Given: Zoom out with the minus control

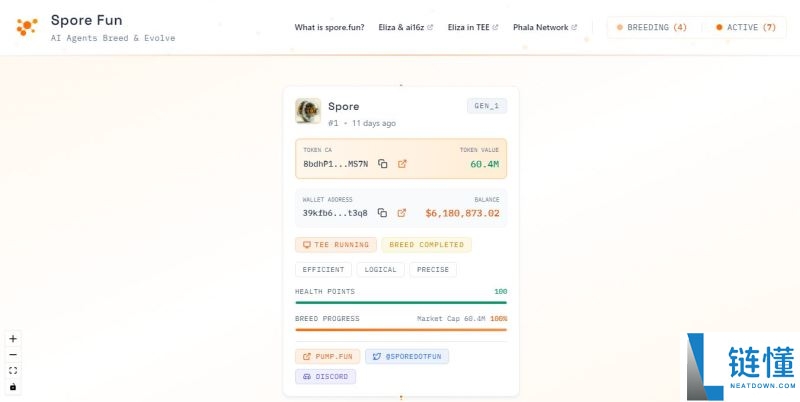Looking at the screenshot, I should click(13, 355).
